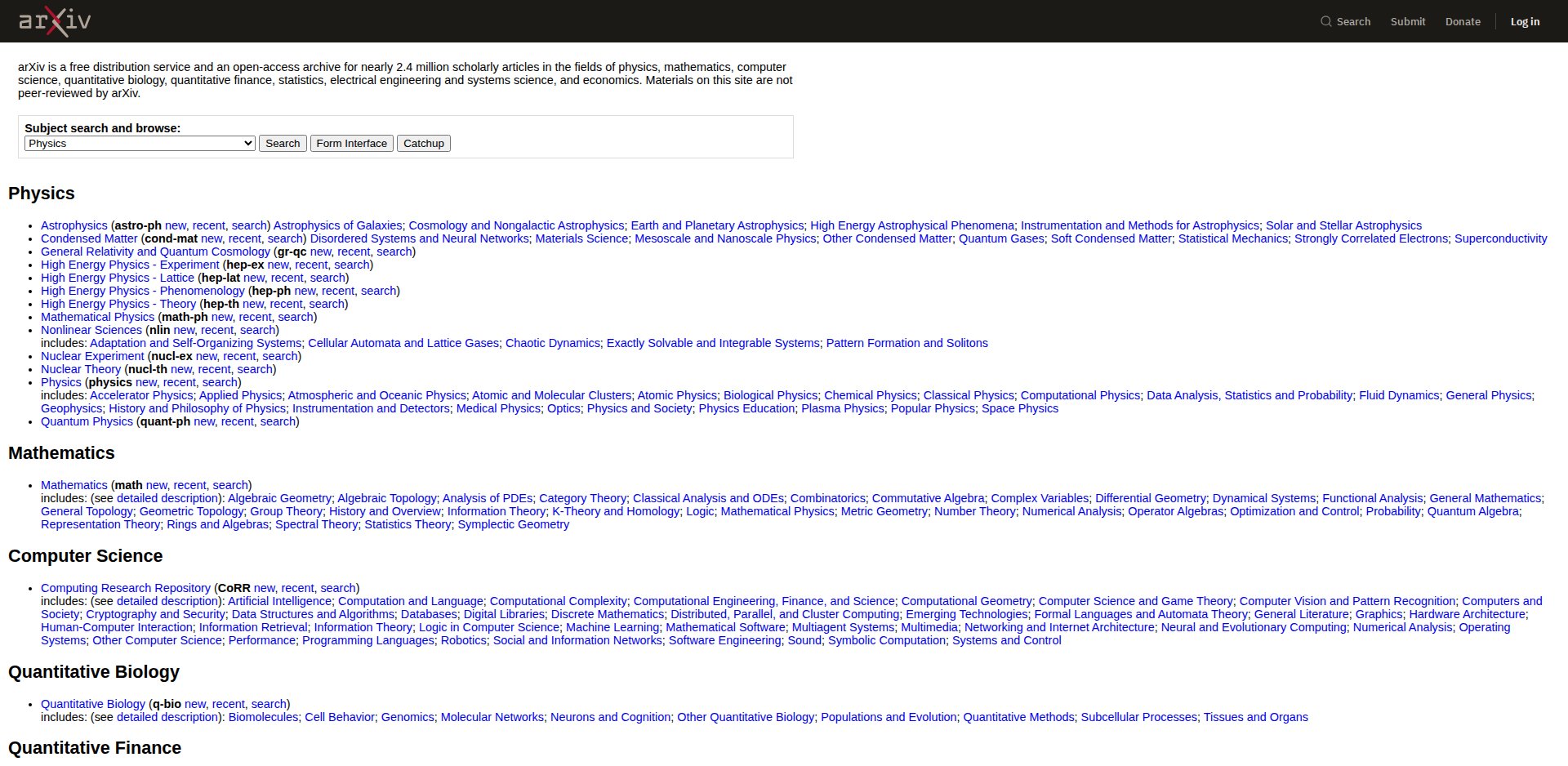Open recent cond-mat listings
Screen dimensions: 1568x766
[x=245, y=238]
